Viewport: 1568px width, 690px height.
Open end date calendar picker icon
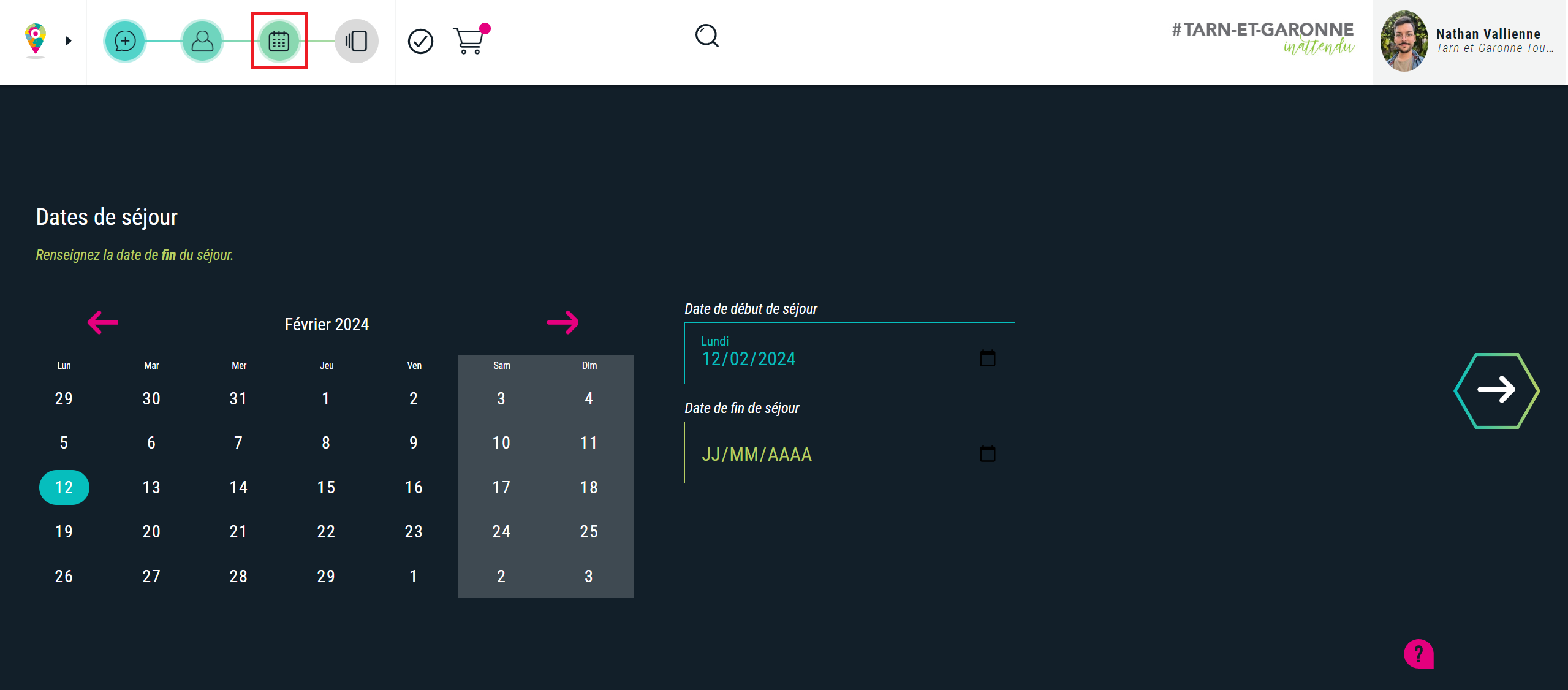987,453
